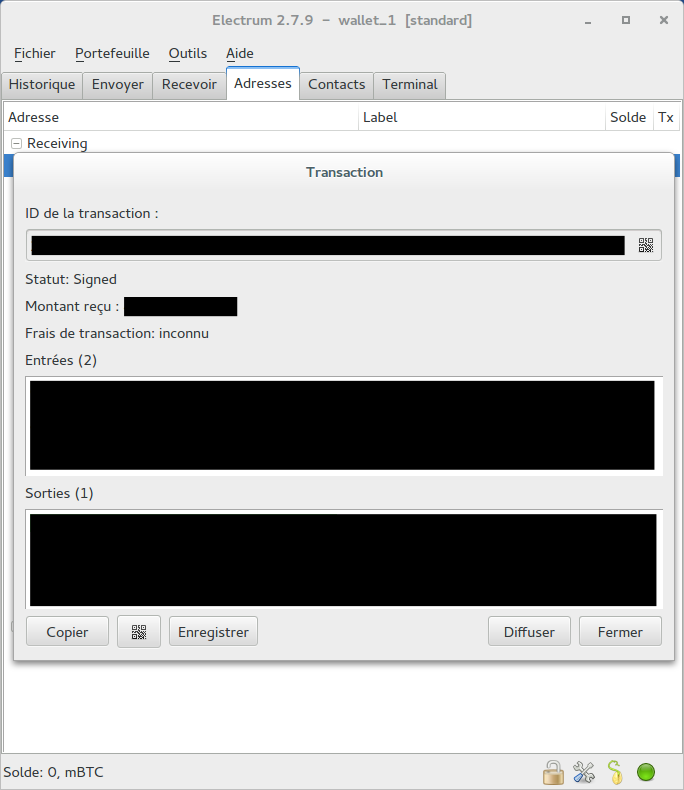The height and width of the screenshot is (790, 684).
Task: Switch to the Envoyer tab
Action: pyautogui.click(x=118, y=85)
